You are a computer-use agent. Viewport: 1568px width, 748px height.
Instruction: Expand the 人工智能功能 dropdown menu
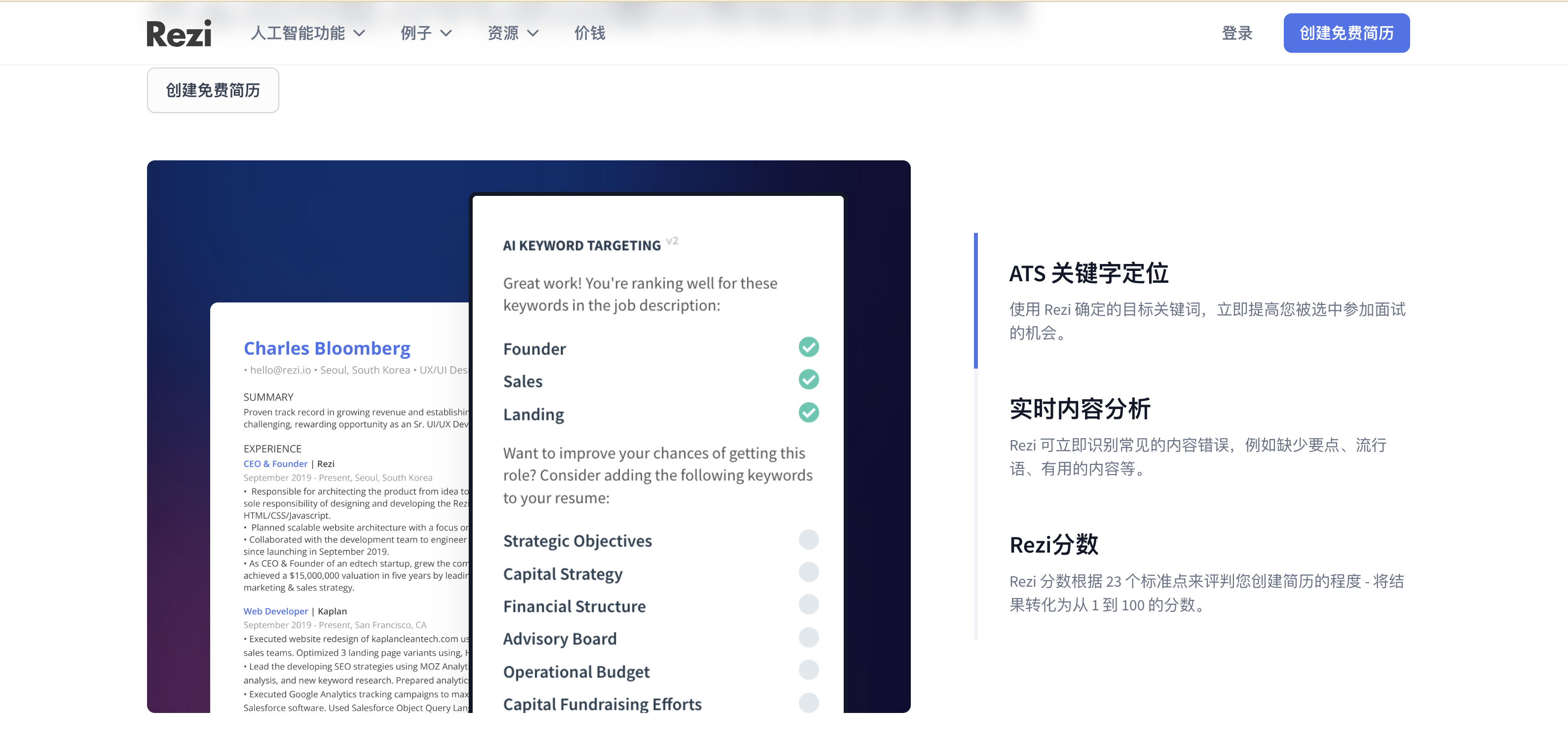(x=299, y=33)
